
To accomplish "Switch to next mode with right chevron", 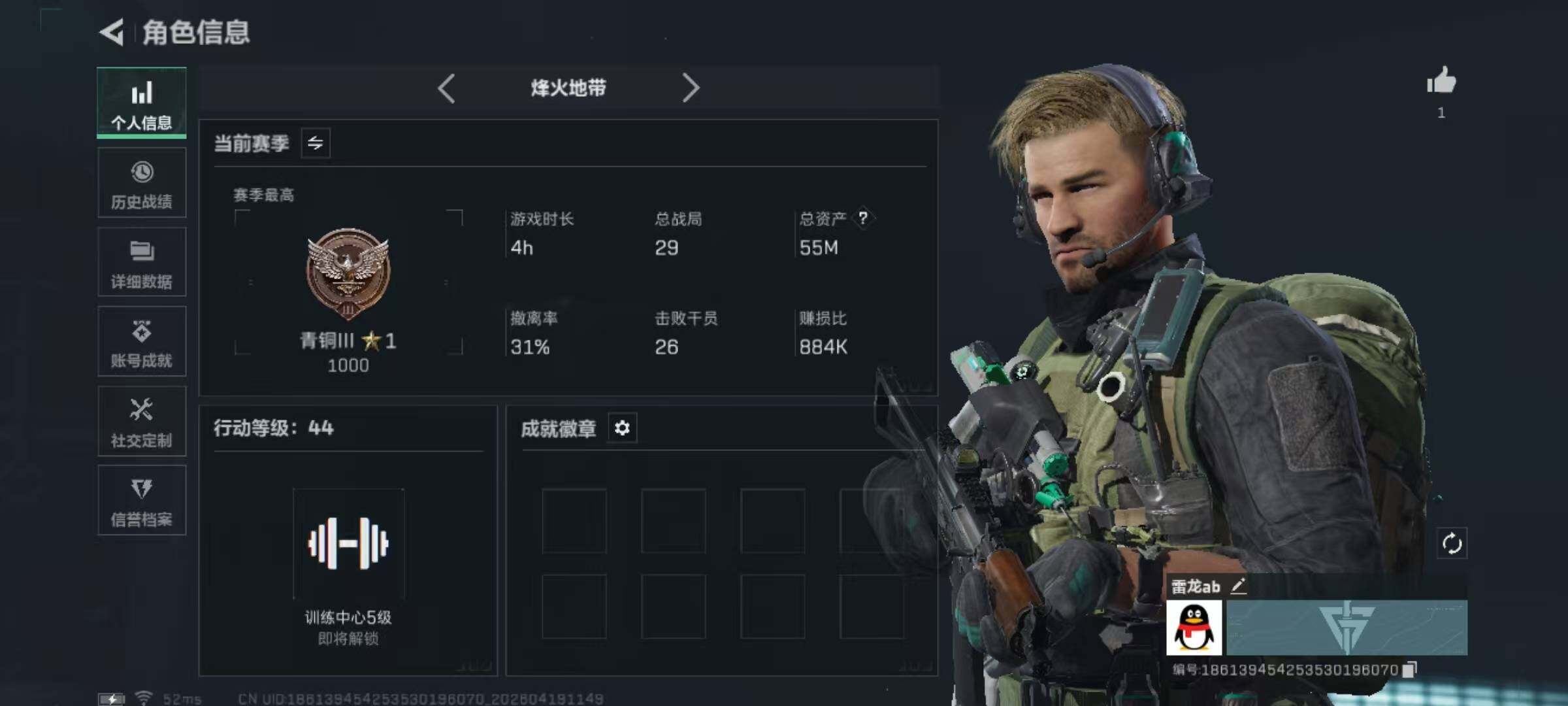I will (691, 88).
